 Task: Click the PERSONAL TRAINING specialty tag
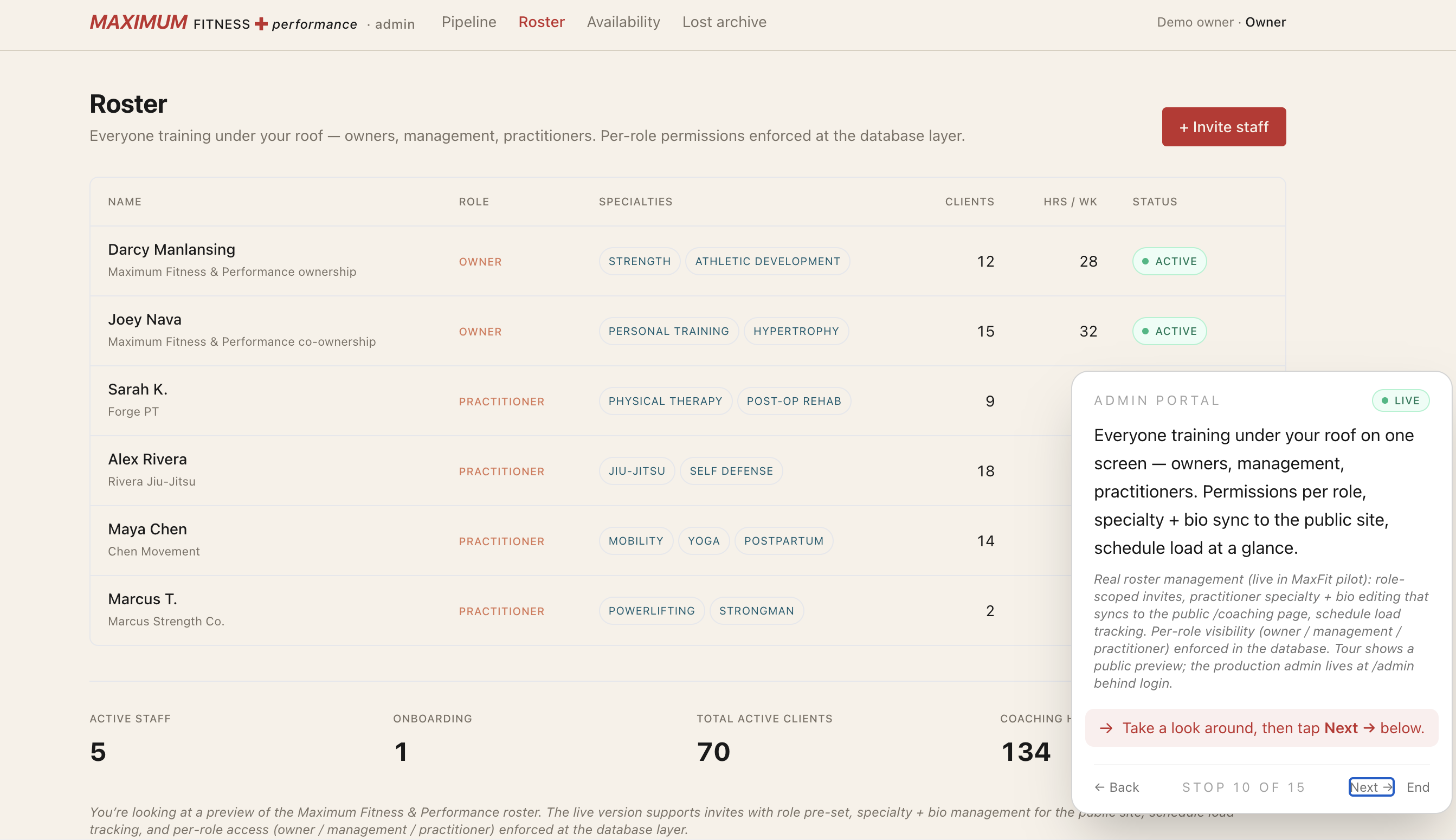pyautogui.click(x=668, y=331)
